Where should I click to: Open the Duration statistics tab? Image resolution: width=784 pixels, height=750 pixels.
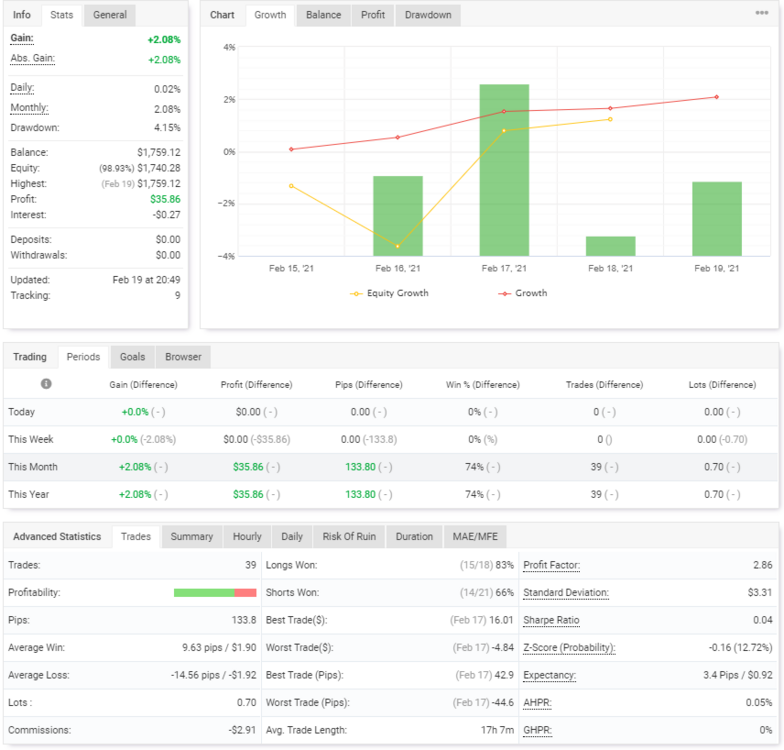[414, 536]
